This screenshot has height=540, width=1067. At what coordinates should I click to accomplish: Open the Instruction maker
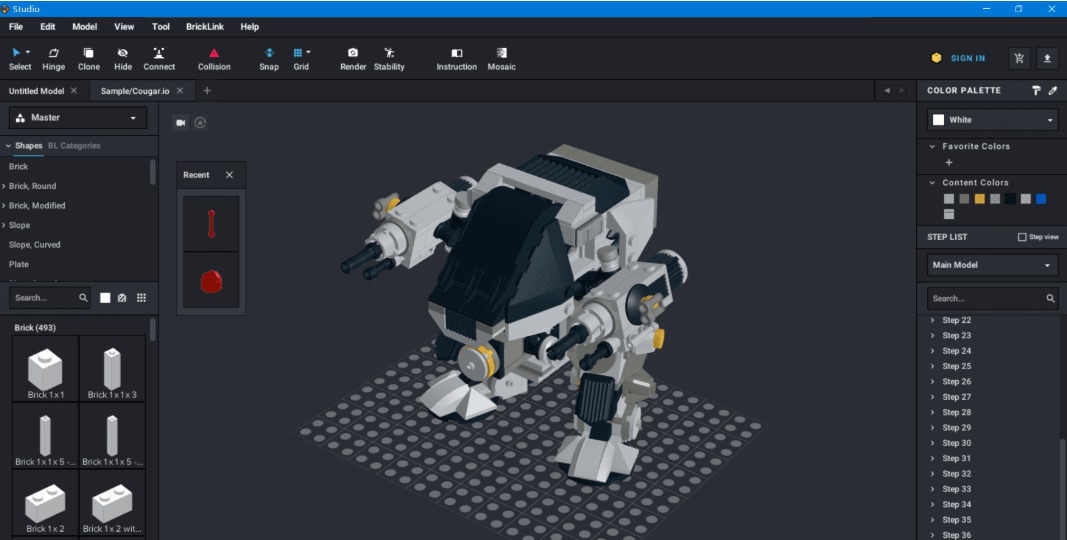pyautogui.click(x=457, y=59)
